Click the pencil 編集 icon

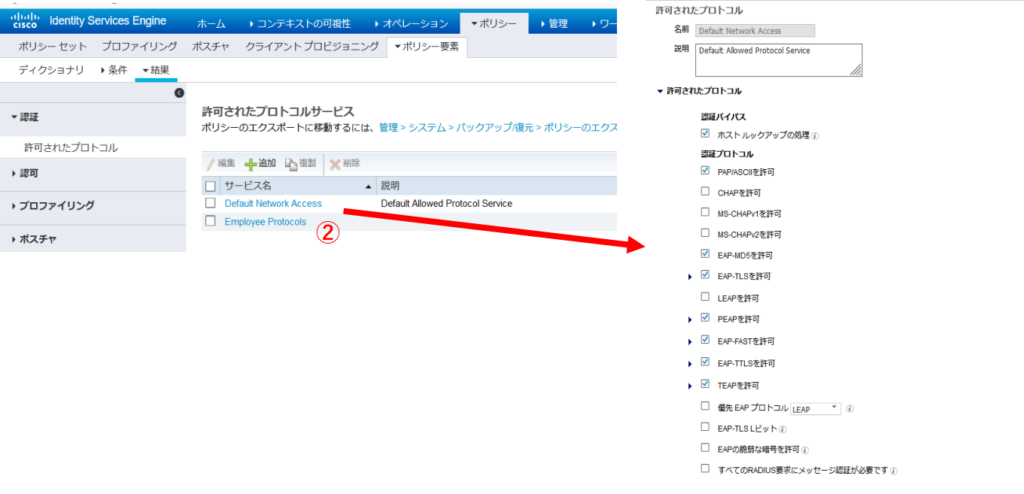tap(210, 163)
